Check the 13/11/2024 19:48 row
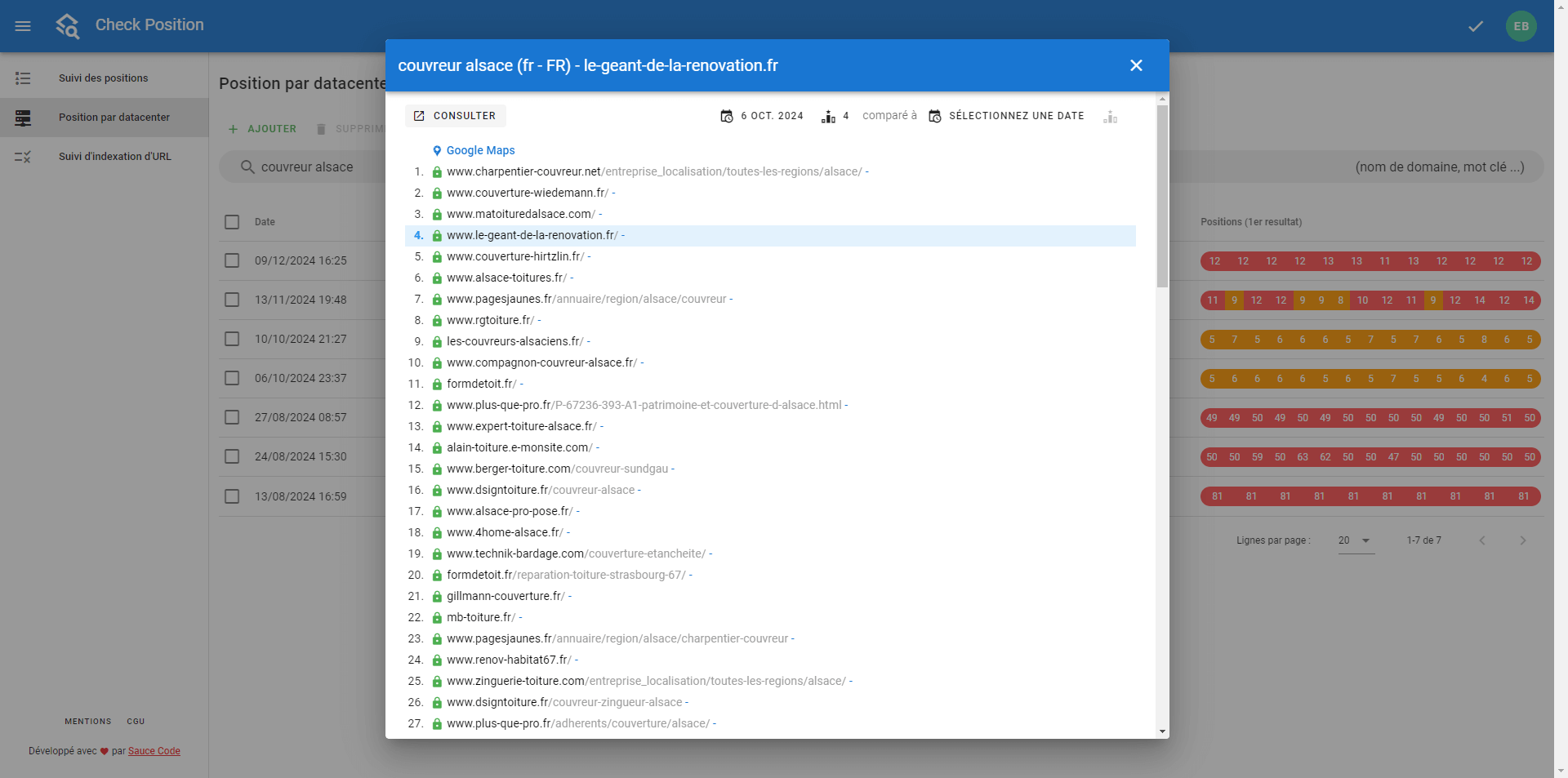This screenshot has width=1568, height=778. pyautogui.click(x=232, y=300)
